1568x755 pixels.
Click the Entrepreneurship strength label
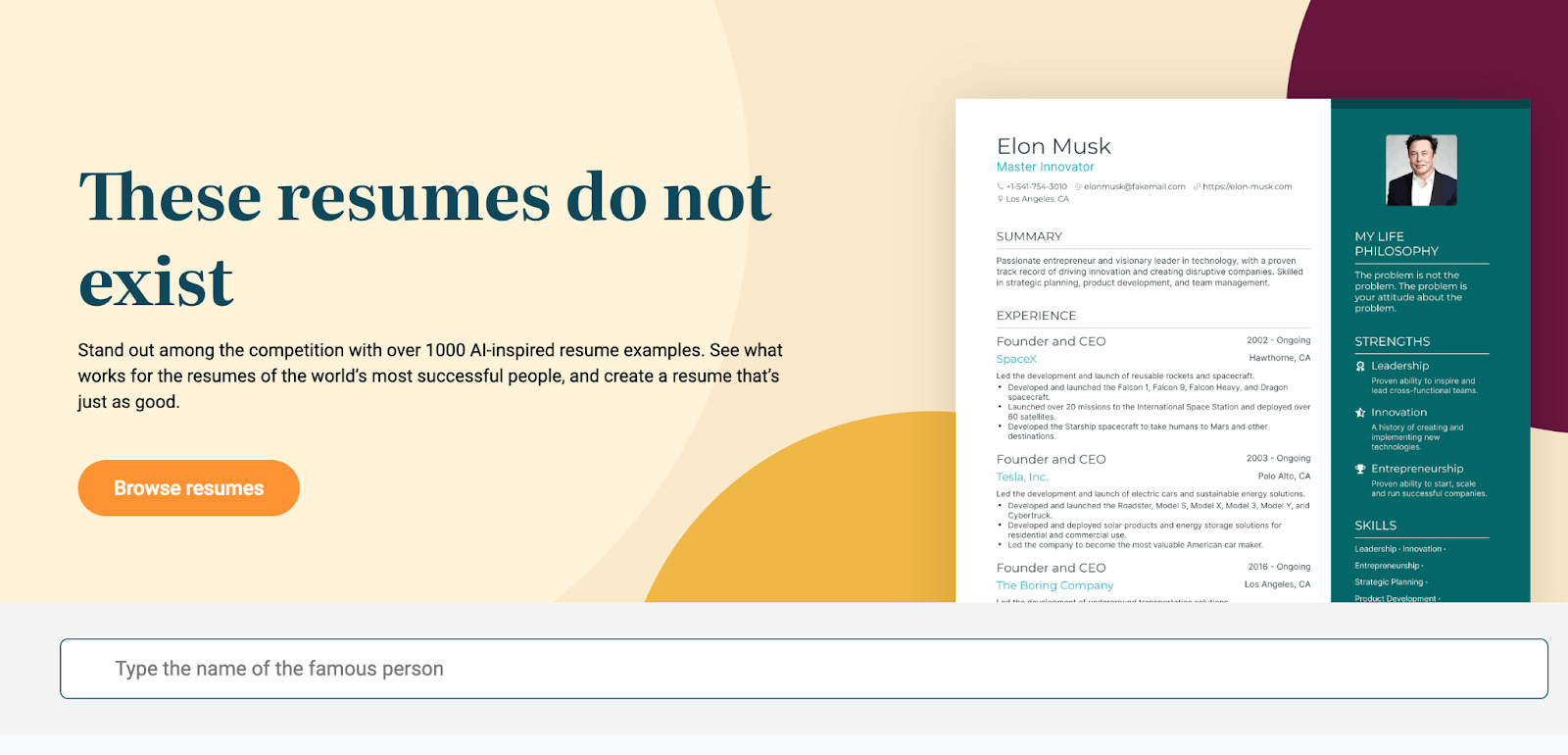click(1417, 469)
